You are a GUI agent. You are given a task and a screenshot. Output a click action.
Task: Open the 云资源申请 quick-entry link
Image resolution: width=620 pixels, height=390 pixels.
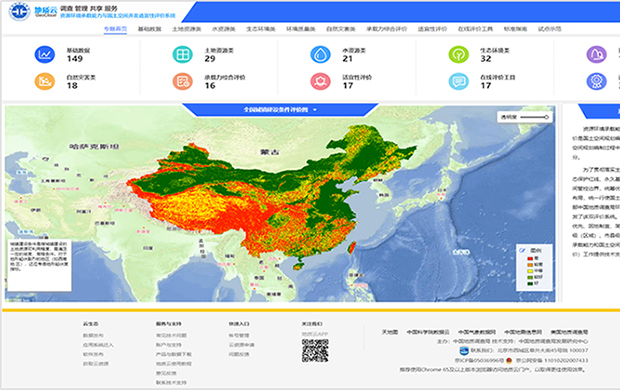pyautogui.click(x=242, y=345)
